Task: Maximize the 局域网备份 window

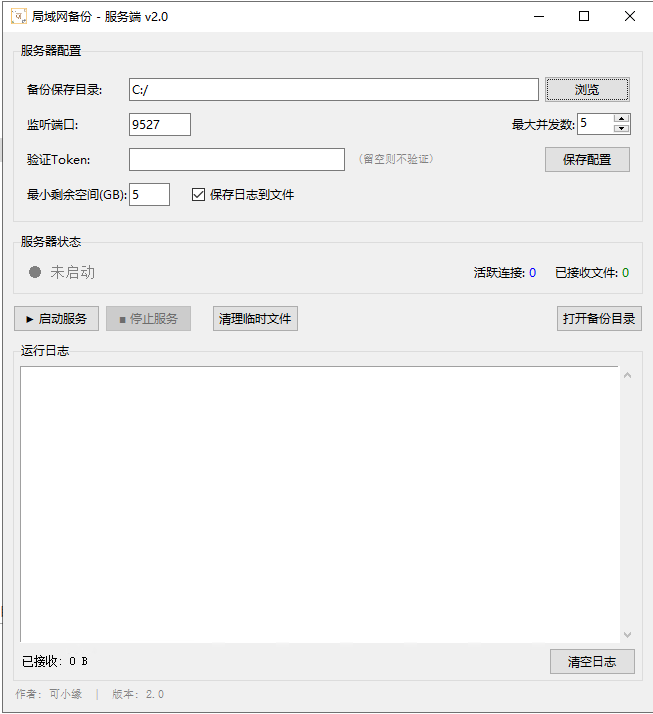Action: tap(584, 16)
